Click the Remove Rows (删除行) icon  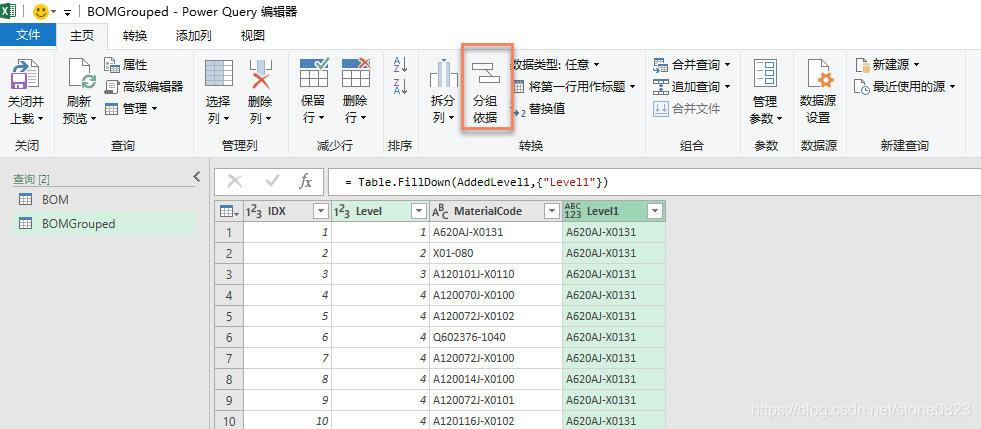[355, 73]
